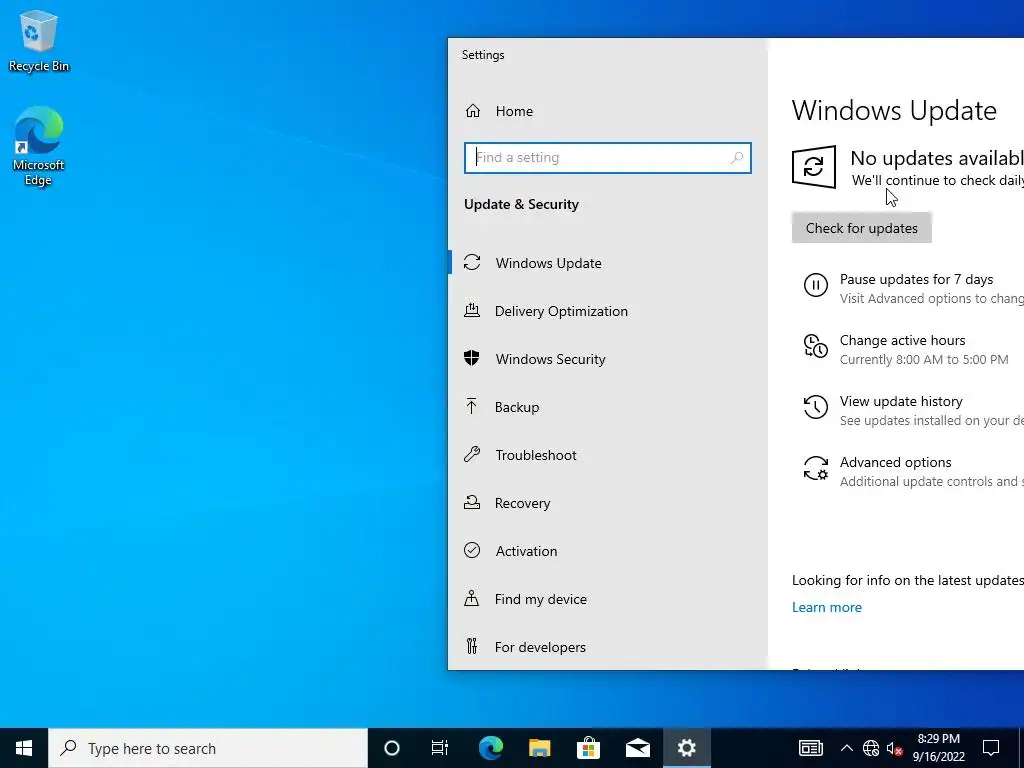Click the Delivery Optimization icon
Viewport: 1024px width, 768px height.
point(472,310)
